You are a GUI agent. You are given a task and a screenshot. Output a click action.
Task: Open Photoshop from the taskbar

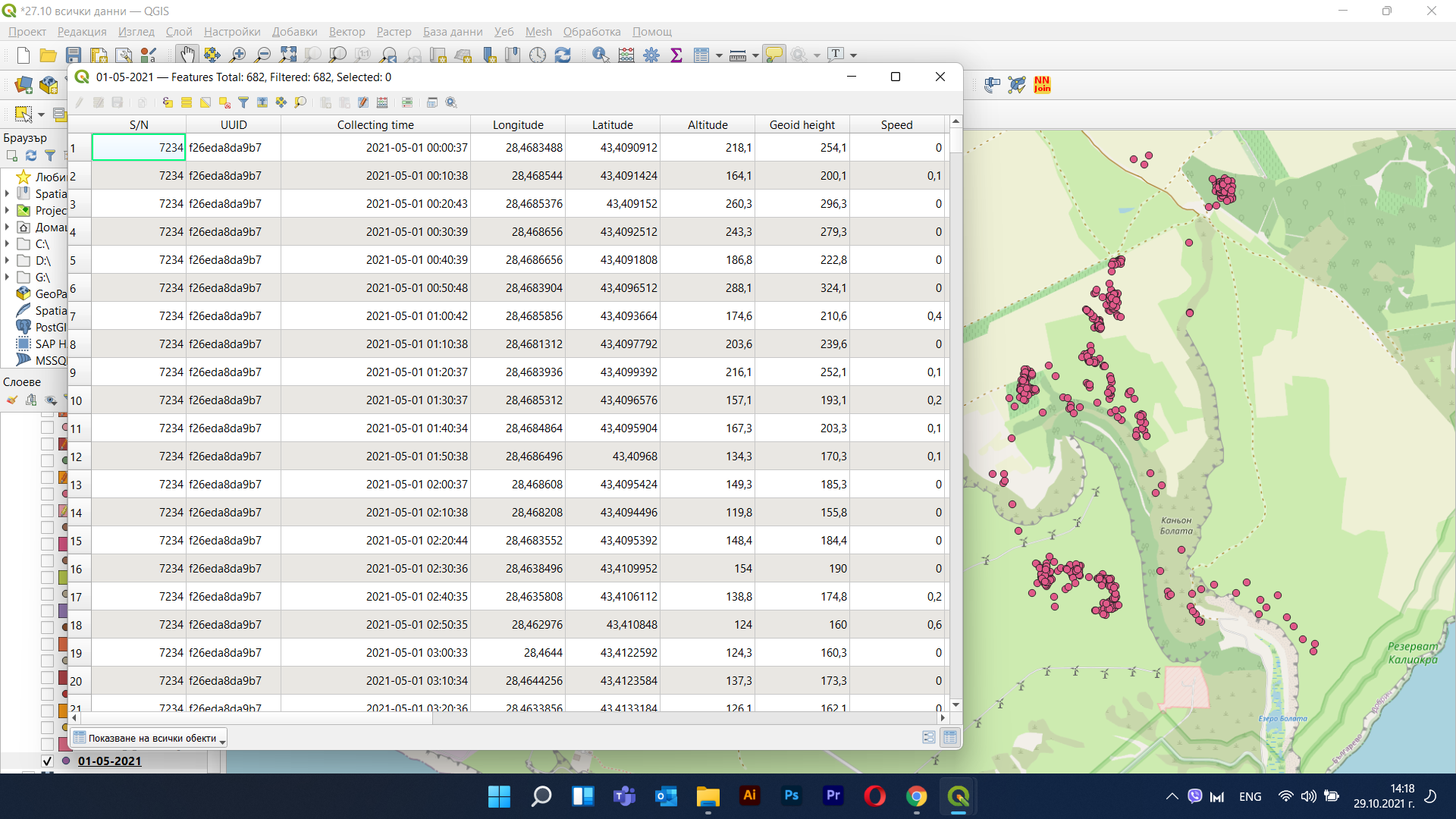pyautogui.click(x=791, y=795)
